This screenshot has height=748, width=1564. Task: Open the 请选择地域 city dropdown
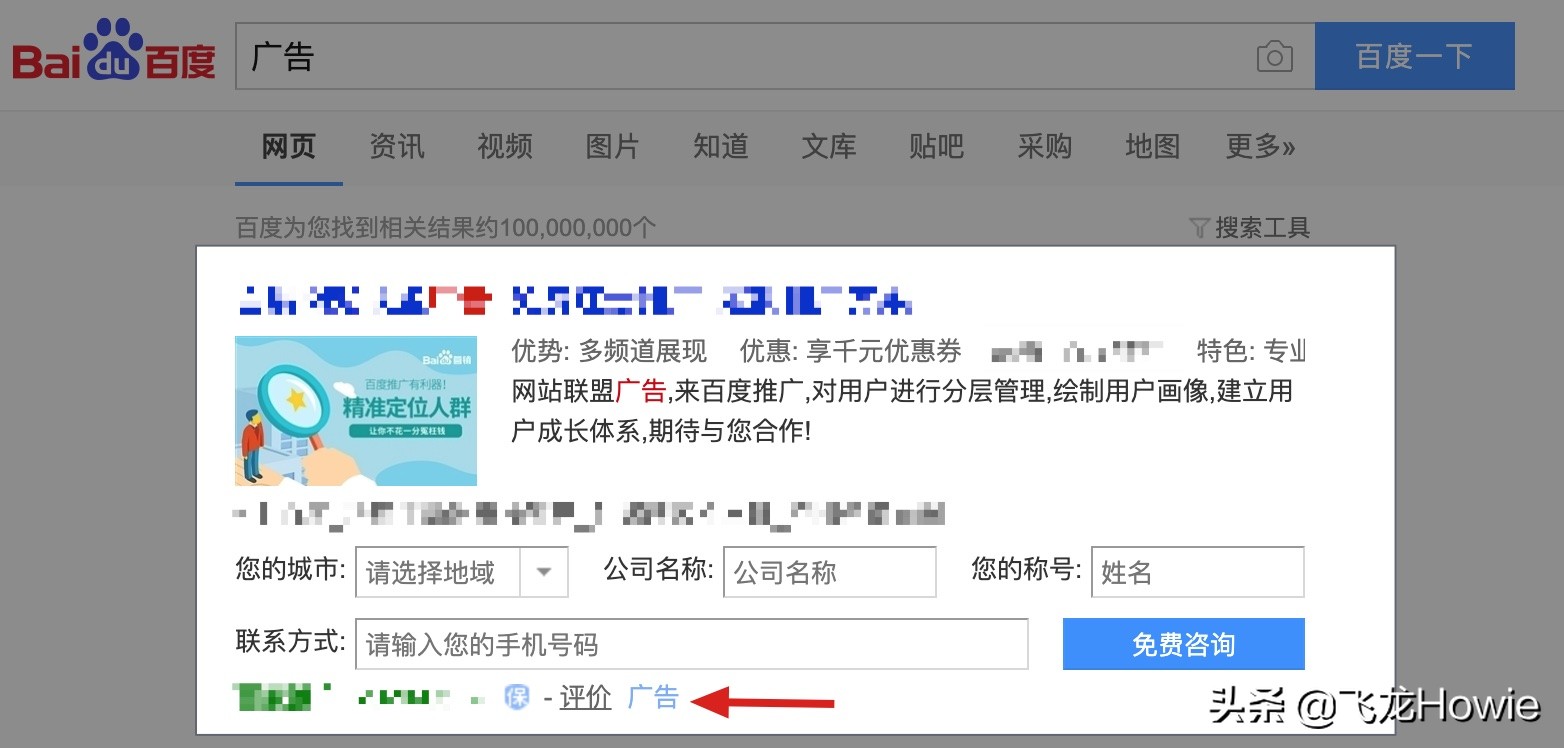pos(462,572)
